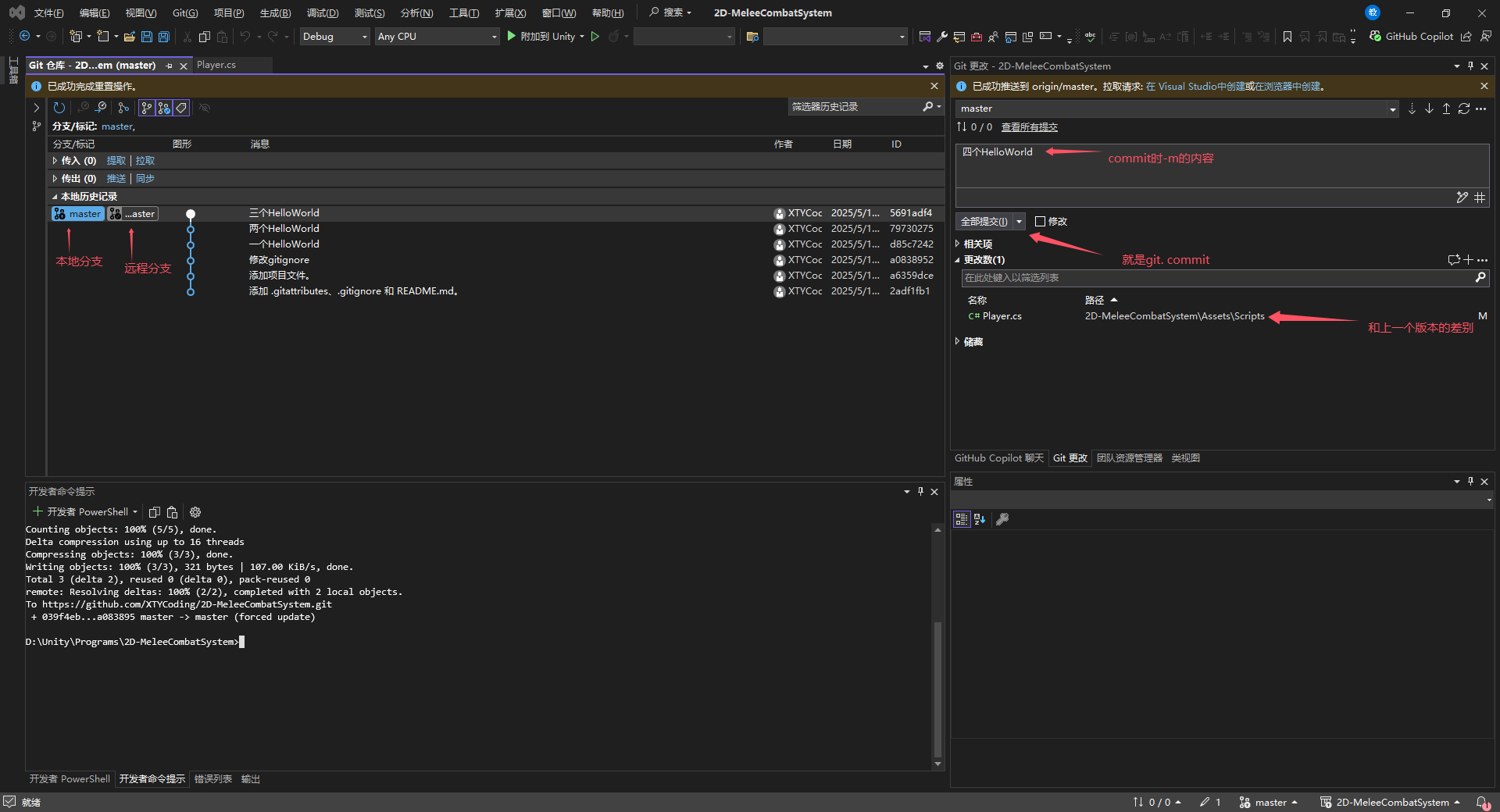The height and width of the screenshot is (812, 1500).
Task: Click the Copilot review changes icon
Action: point(1453,260)
